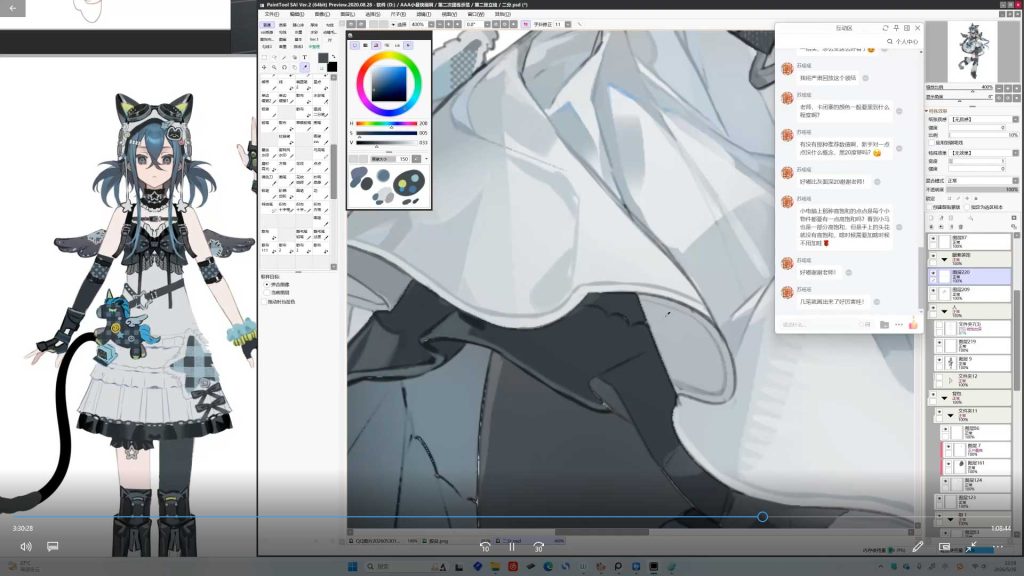Screen dimensions: 1024x576
Task: Open the rotation angle dropdown
Action: 487,24
